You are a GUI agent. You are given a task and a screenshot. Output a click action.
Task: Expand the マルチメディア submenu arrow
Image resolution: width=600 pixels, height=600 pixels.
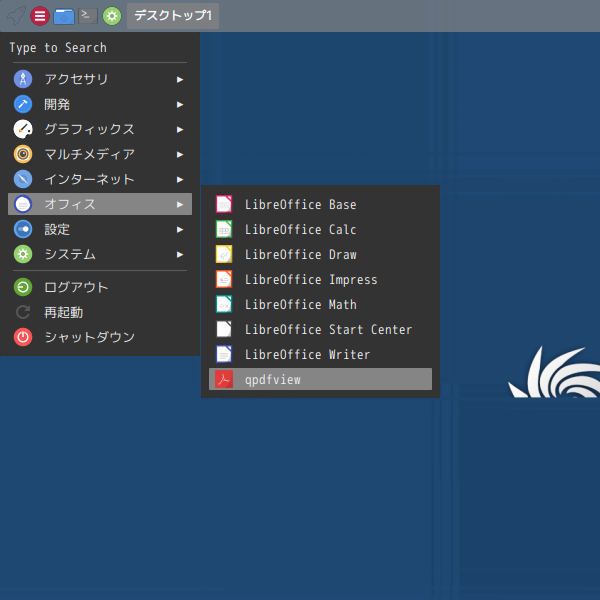(x=180, y=155)
